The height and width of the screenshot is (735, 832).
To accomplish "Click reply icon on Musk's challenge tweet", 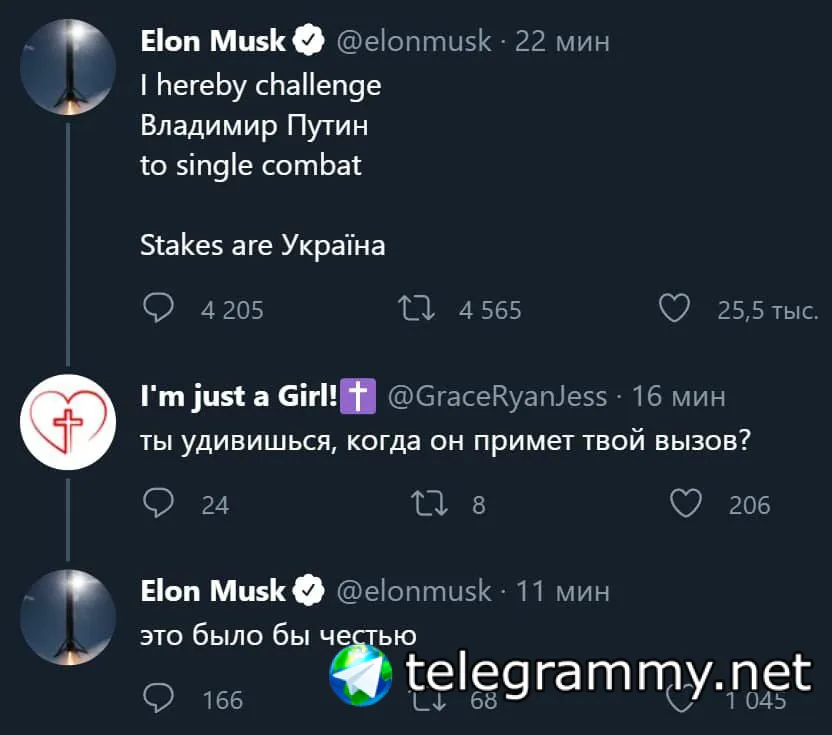I will pos(158,308).
